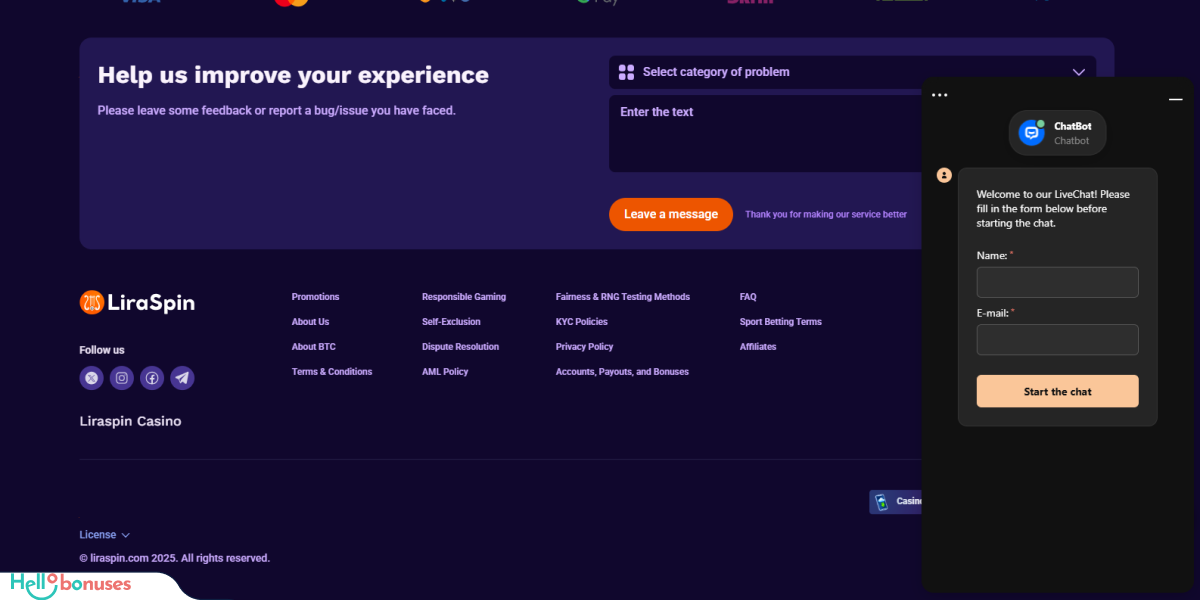Click 'Help us improve your experience' heading

[x=293, y=75]
